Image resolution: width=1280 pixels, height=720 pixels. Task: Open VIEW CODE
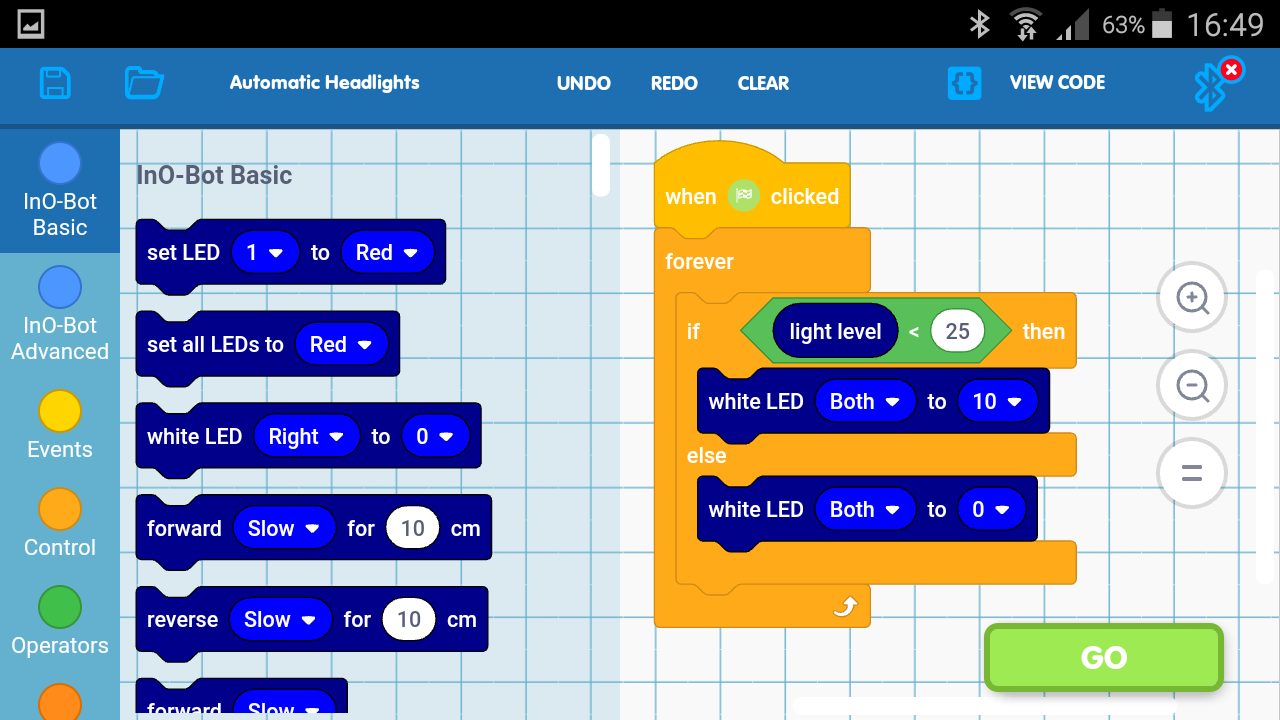[x=1057, y=83]
